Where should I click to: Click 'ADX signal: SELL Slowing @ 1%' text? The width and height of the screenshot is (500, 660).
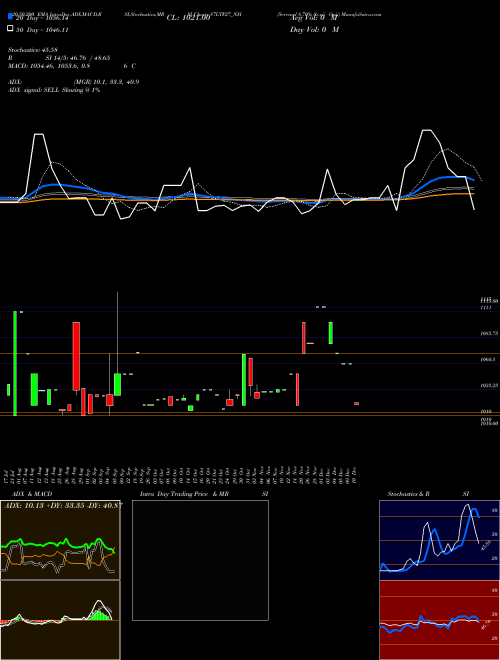tap(54, 90)
